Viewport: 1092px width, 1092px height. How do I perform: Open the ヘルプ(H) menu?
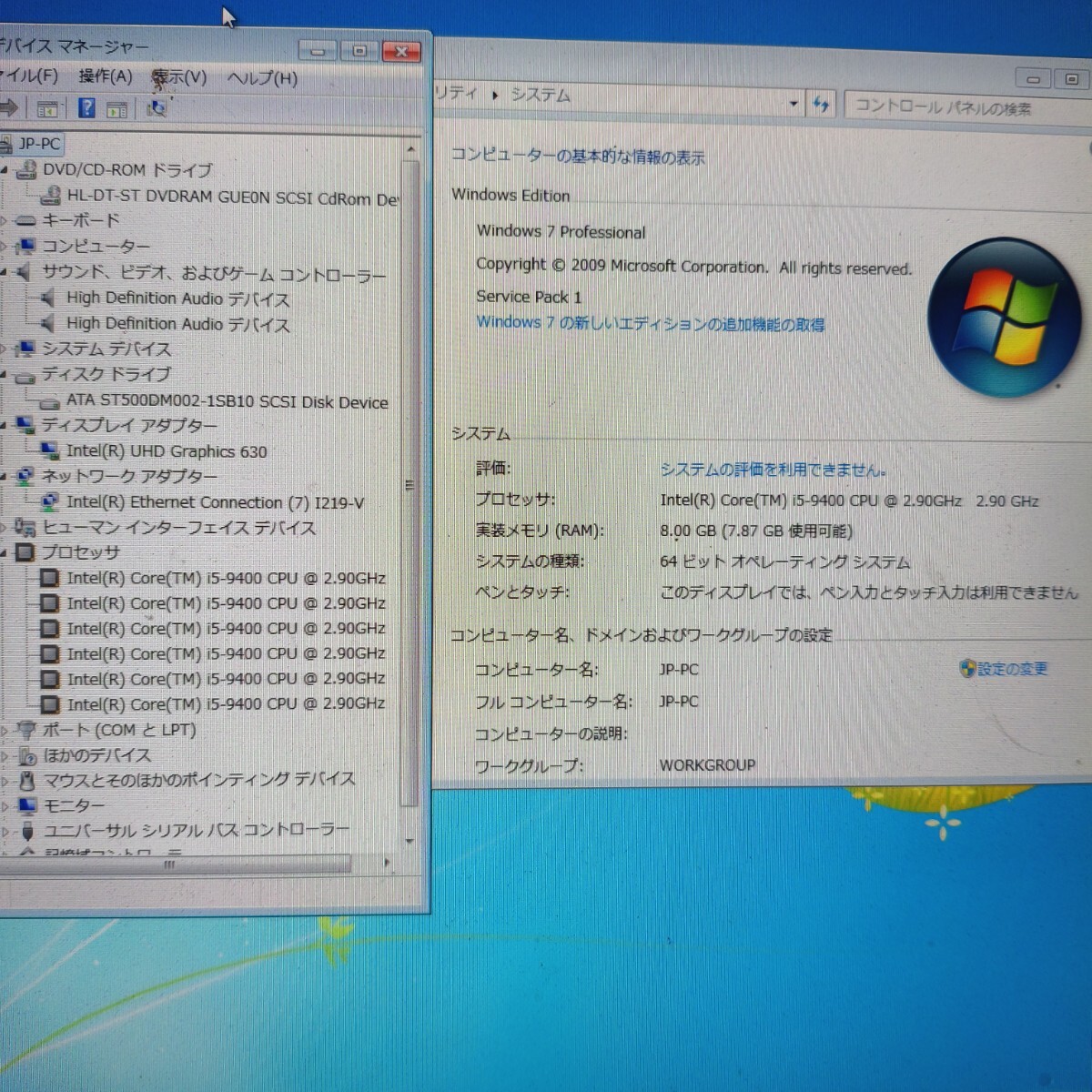click(262, 78)
